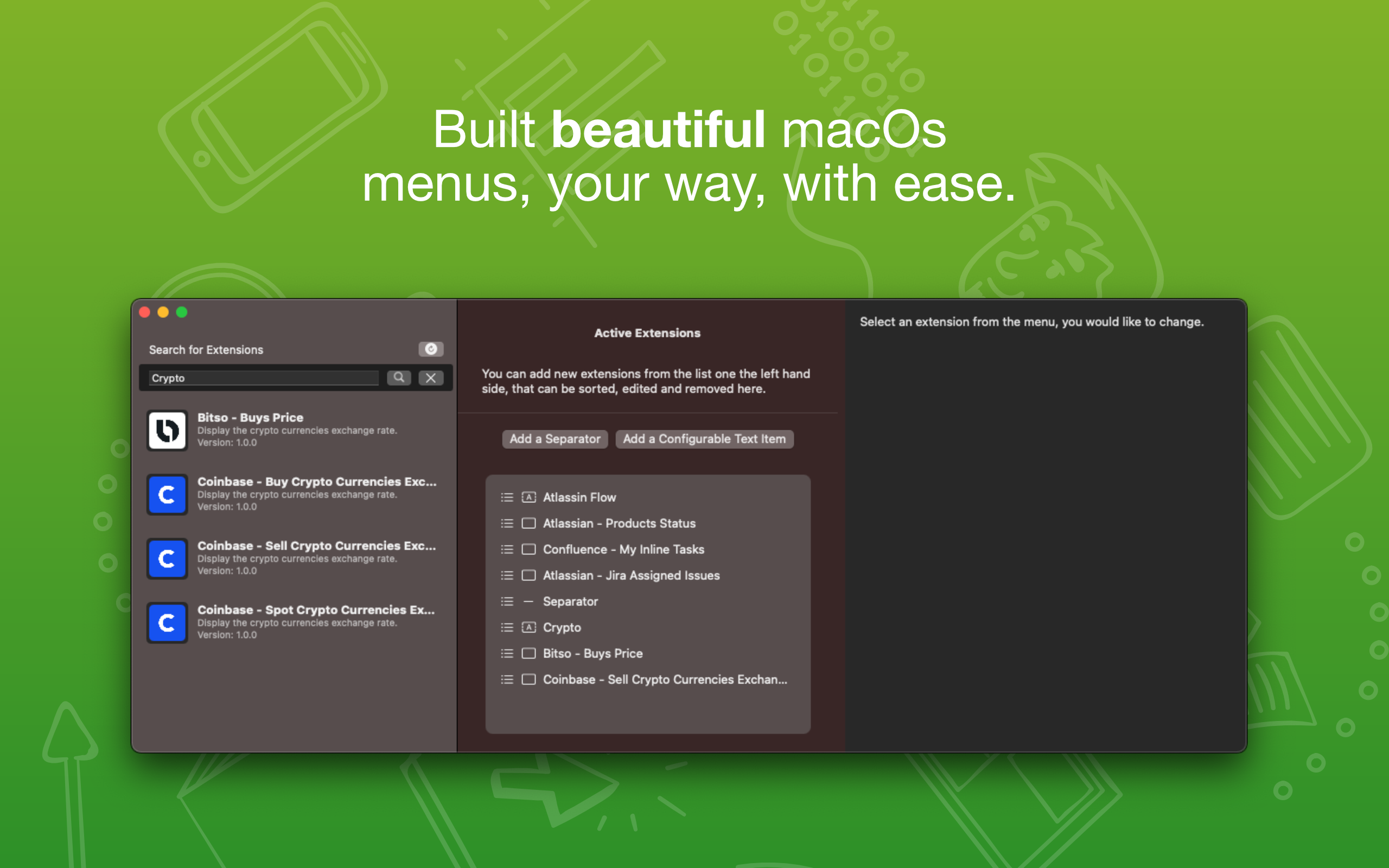Click the drag handle beside Atlassin Flow
The image size is (1389, 868).
(506, 497)
